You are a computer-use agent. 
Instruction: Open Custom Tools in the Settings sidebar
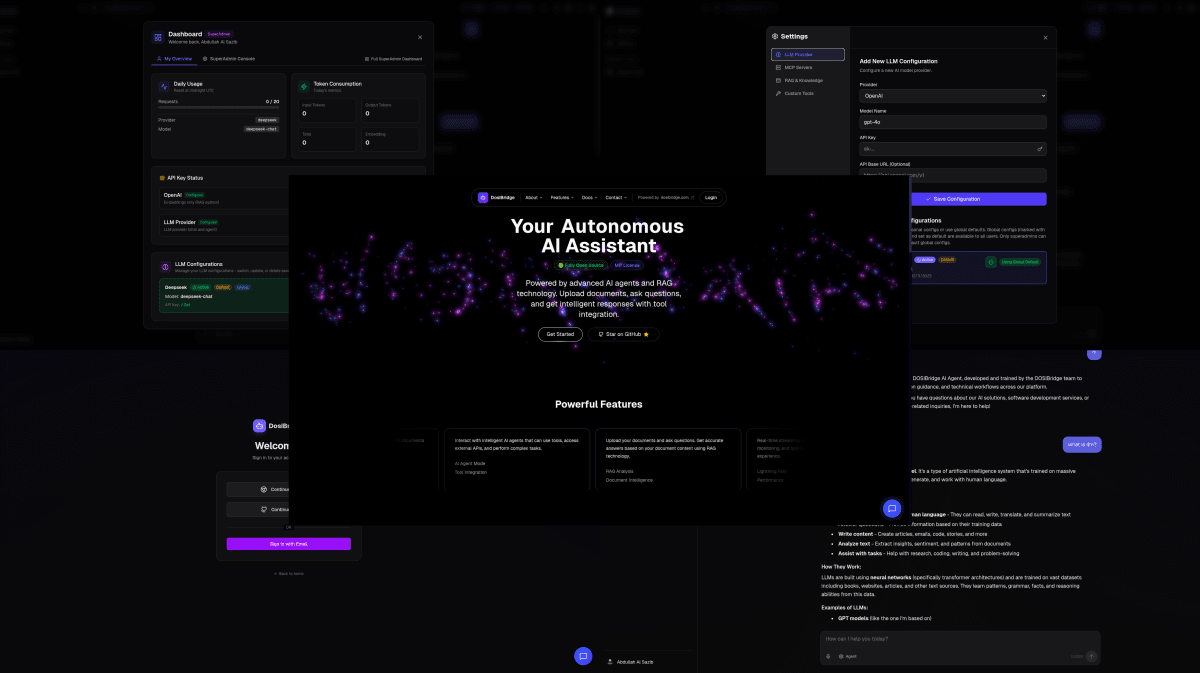(807, 93)
